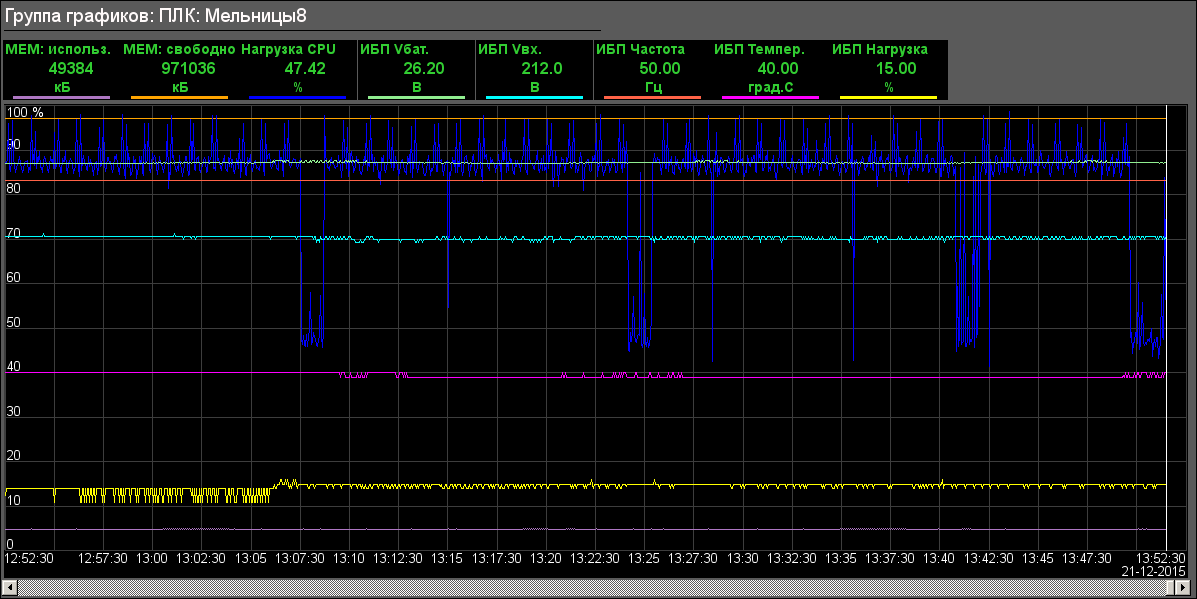This screenshot has height=599, width=1197.
Task: Select the ИБП Частота legend label
Action: pos(640,49)
